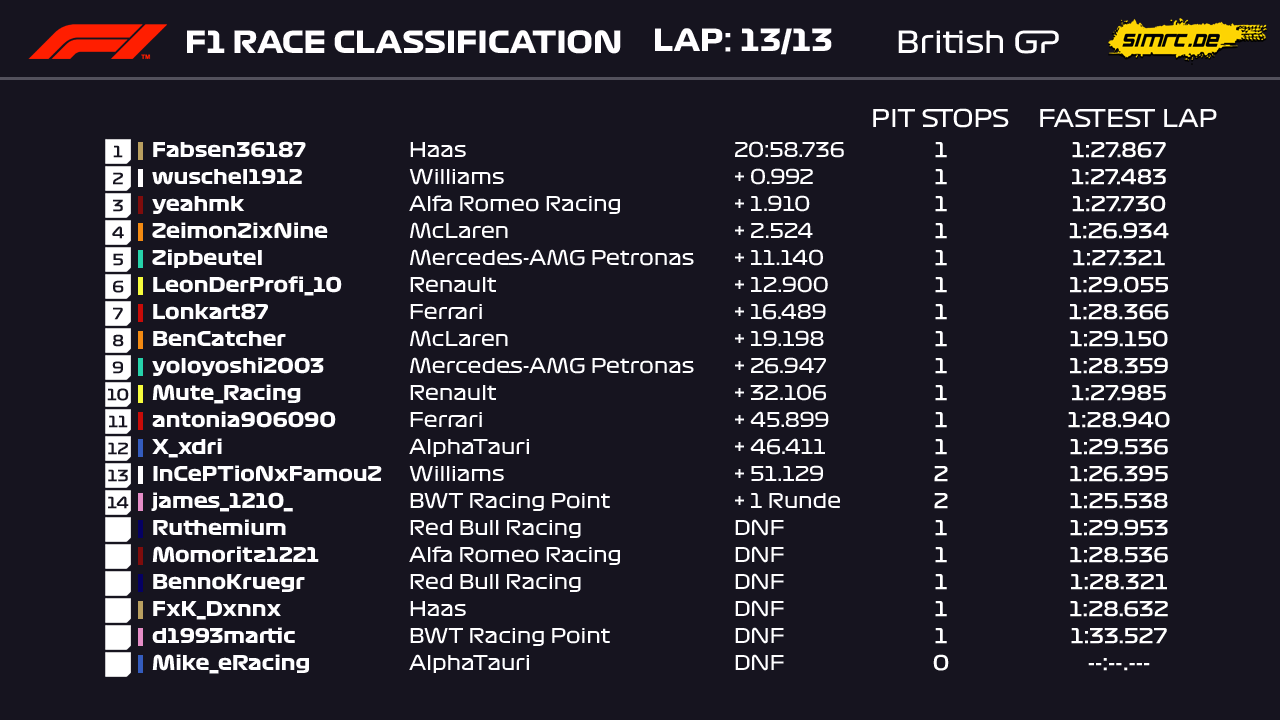
Task: Click winner's race time 20:58.736
Action: (x=789, y=151)
